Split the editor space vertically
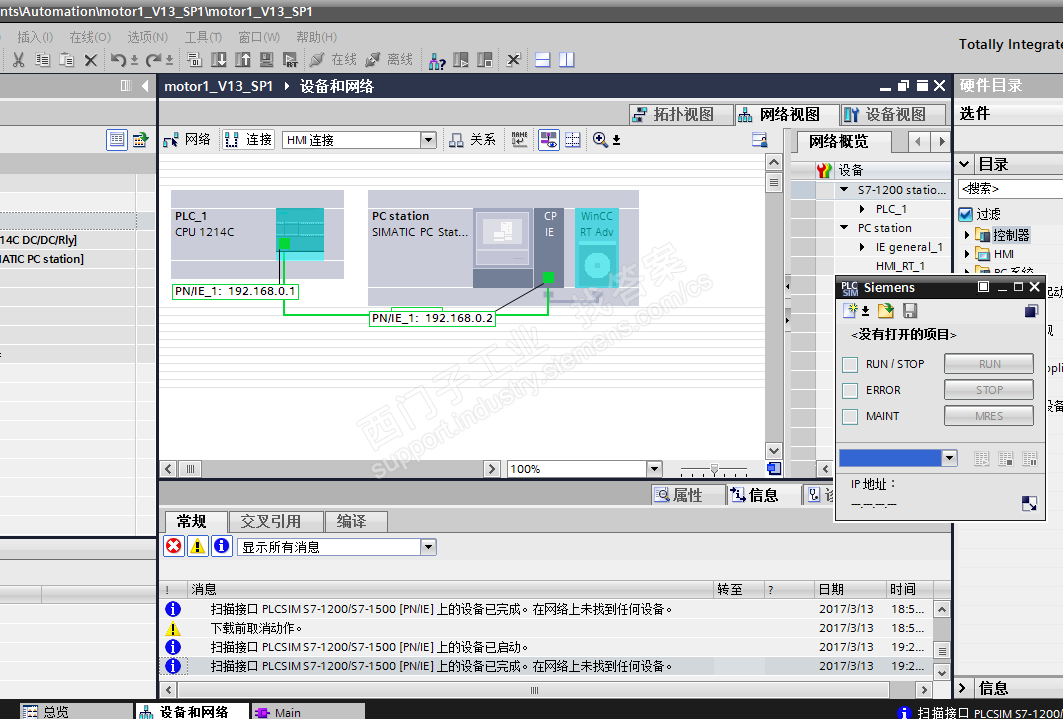The image size is (1063, 719). click(x=567, y=60)
